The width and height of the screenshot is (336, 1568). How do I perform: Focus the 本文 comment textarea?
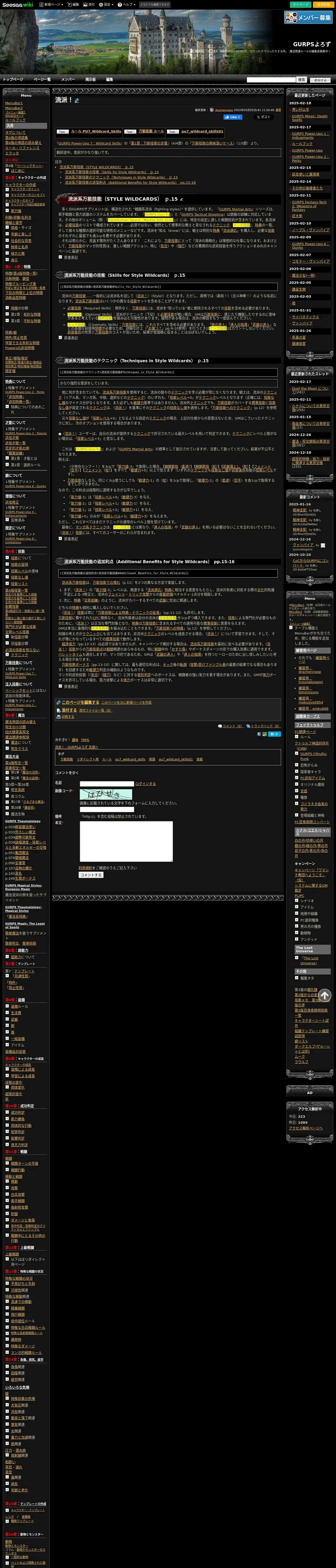[126, 841]
